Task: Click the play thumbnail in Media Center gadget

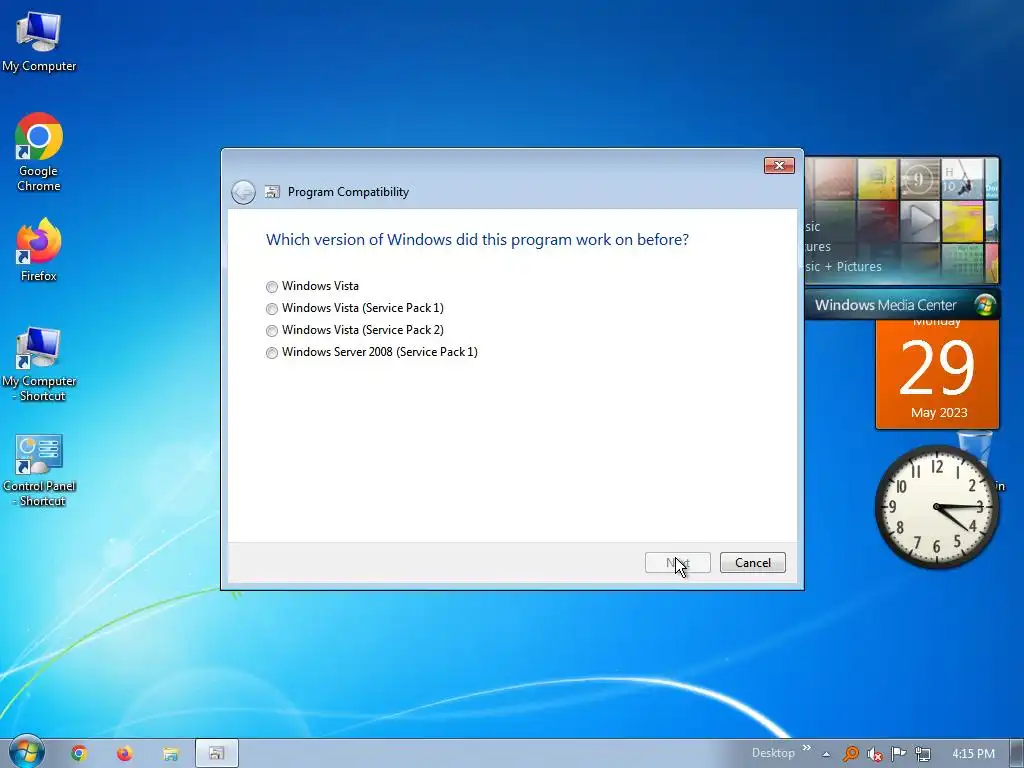Action: [x=920, y=221]
